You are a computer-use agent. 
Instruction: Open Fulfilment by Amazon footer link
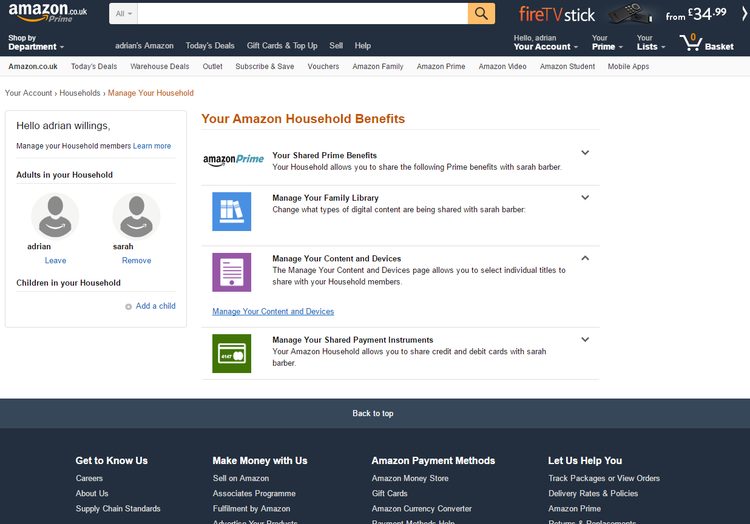coord(252,509)
